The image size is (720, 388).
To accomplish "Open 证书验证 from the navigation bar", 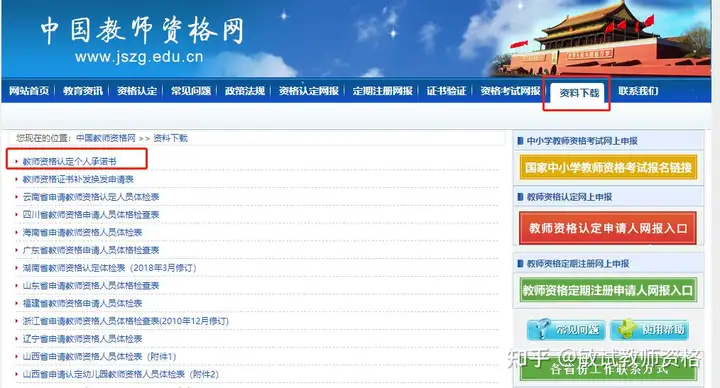I will pos(446,91).
